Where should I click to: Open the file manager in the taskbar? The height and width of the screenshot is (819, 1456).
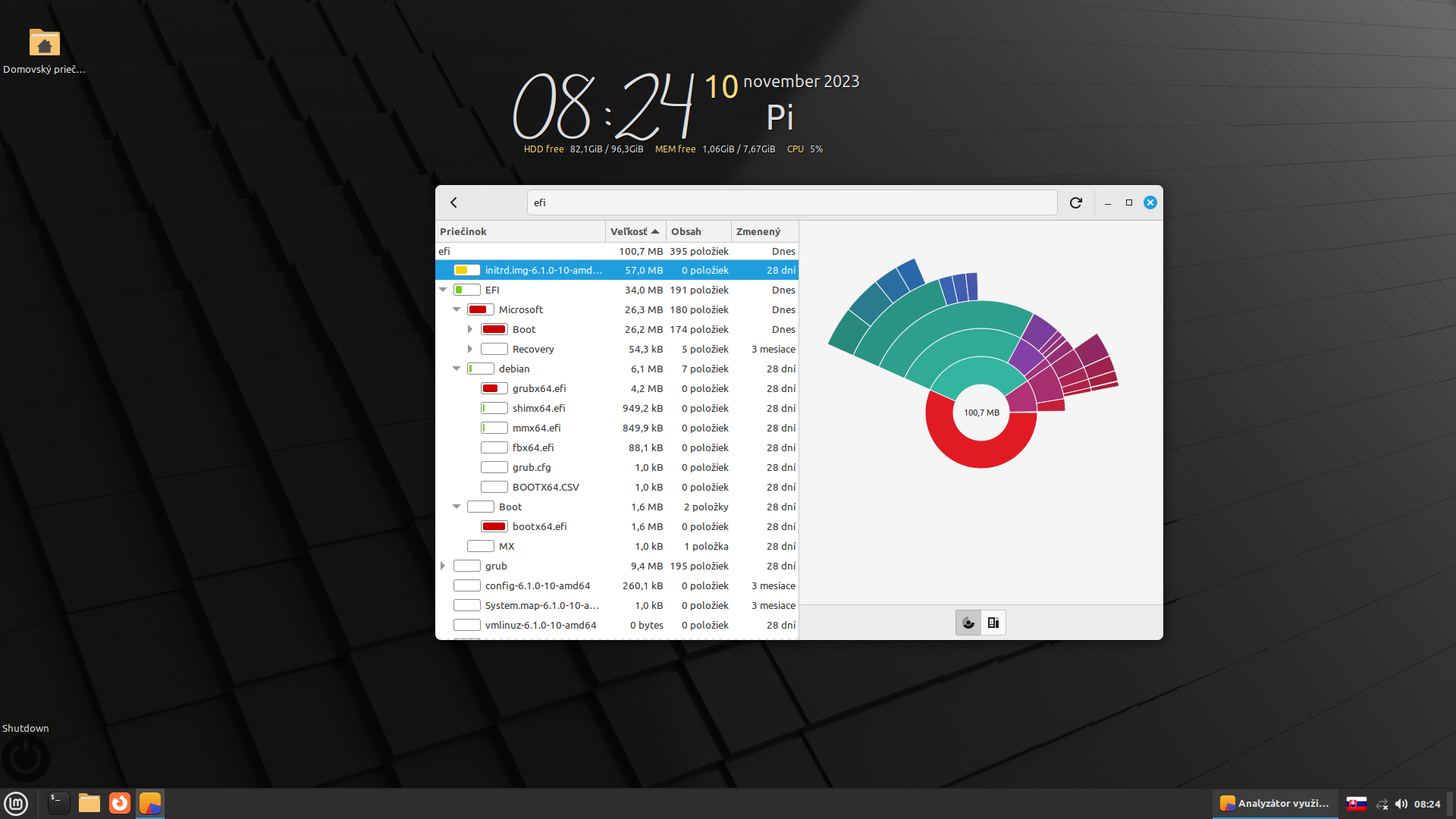click(x=89, y=803)
